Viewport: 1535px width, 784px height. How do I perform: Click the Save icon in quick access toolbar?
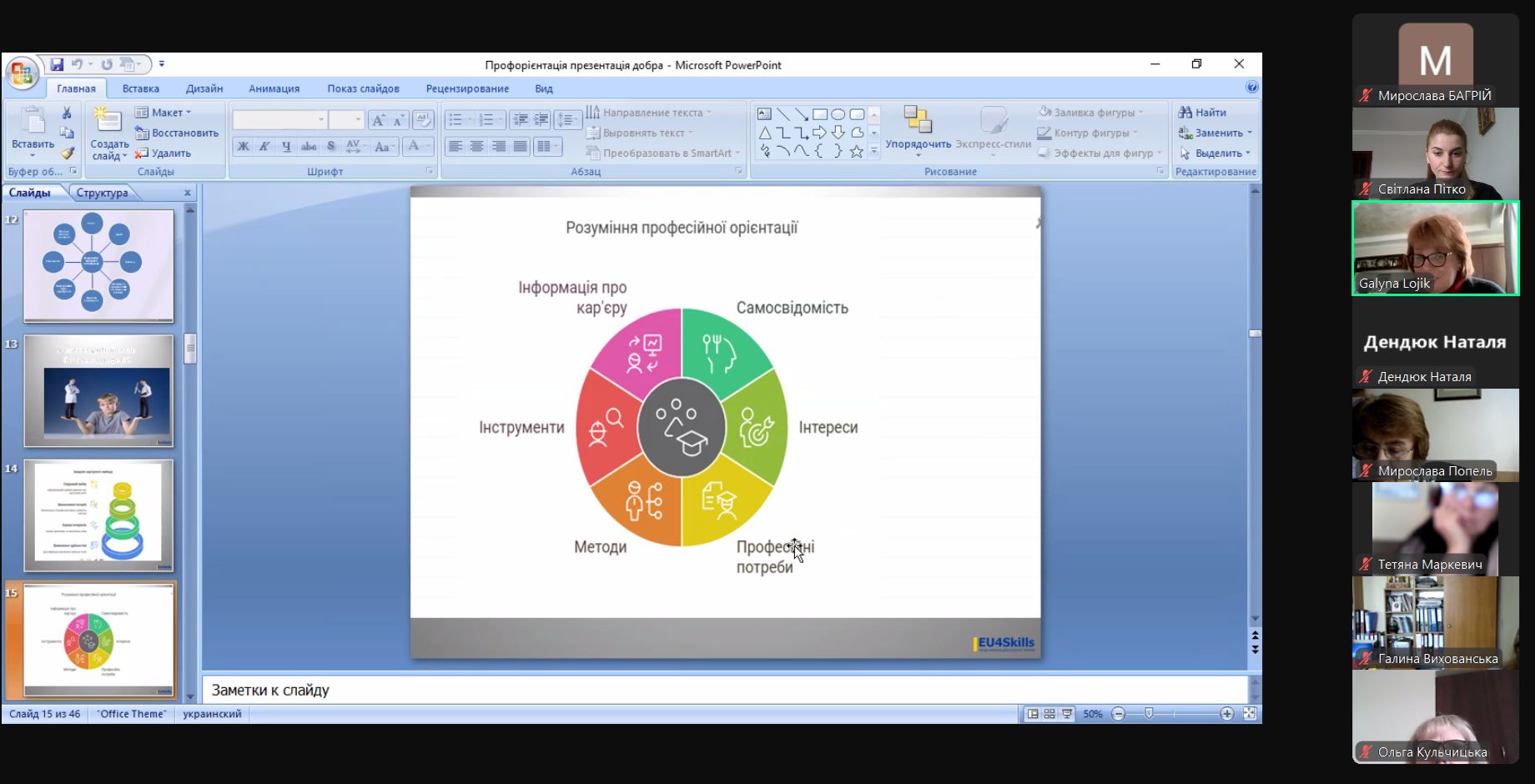pos(57,64)
